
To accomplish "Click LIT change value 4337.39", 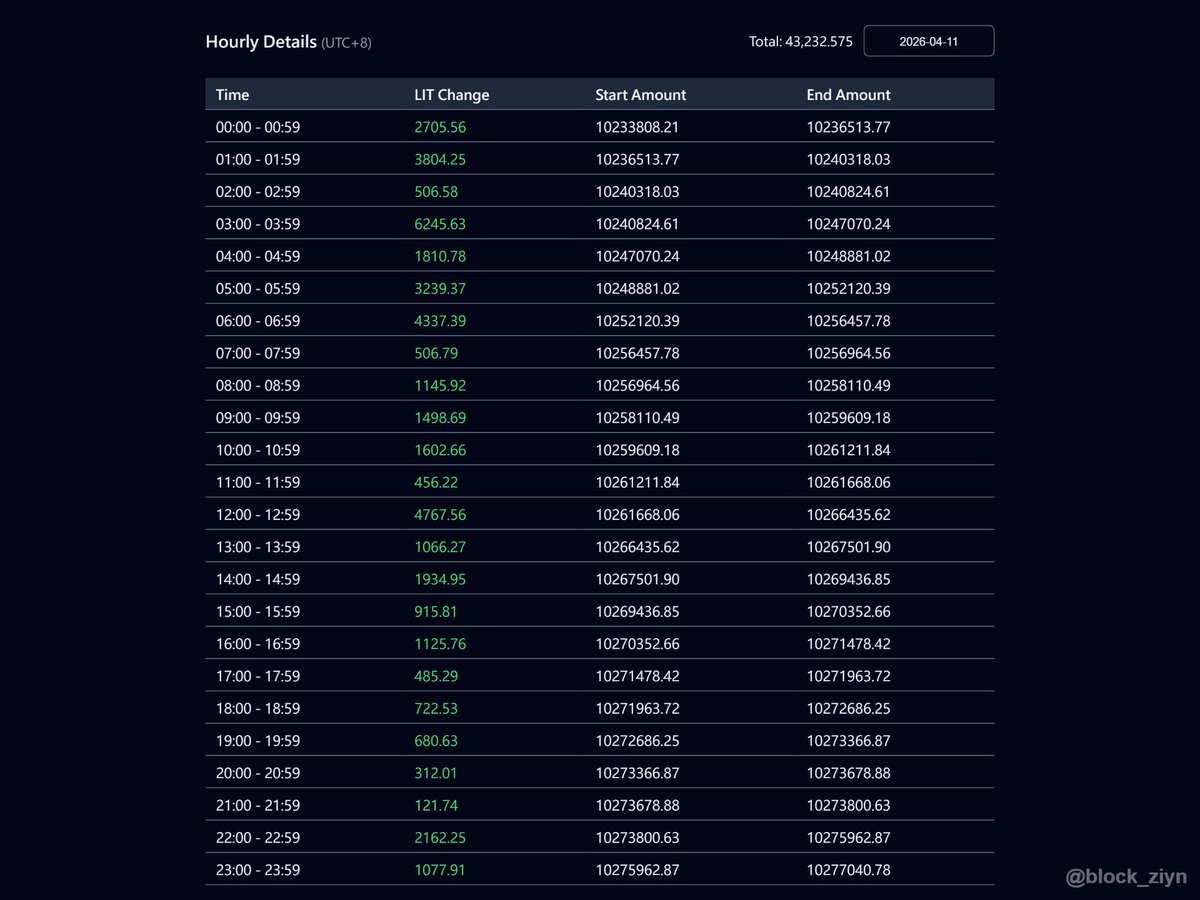I will pyautogui.click(x=440, y=321).
